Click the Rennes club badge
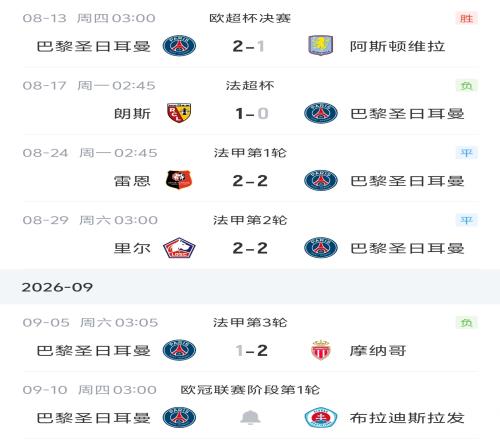Screen dimensions: 500x440 179,180
